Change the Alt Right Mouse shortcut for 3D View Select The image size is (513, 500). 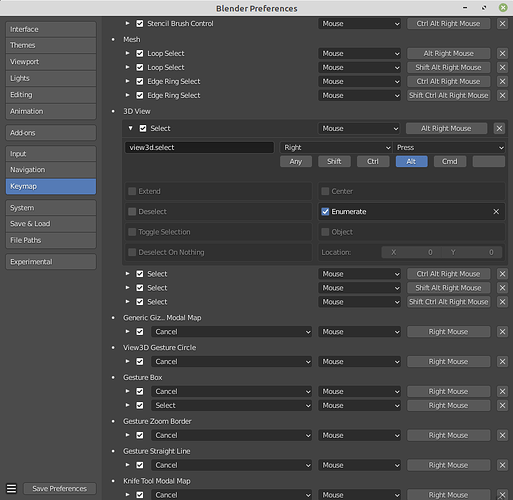[446, 128]
